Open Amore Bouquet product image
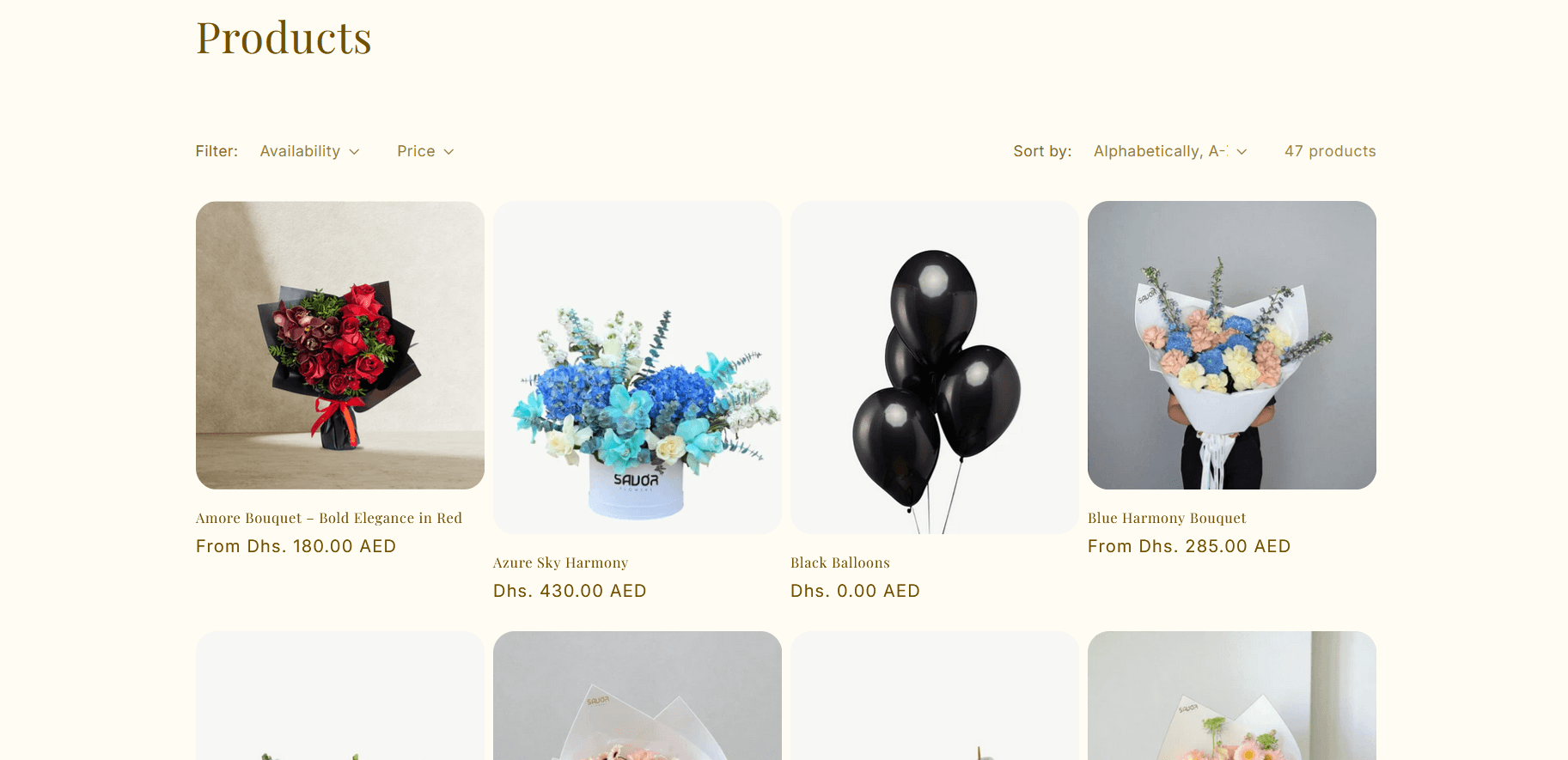1568x760 pixels. tap(340, 345)
